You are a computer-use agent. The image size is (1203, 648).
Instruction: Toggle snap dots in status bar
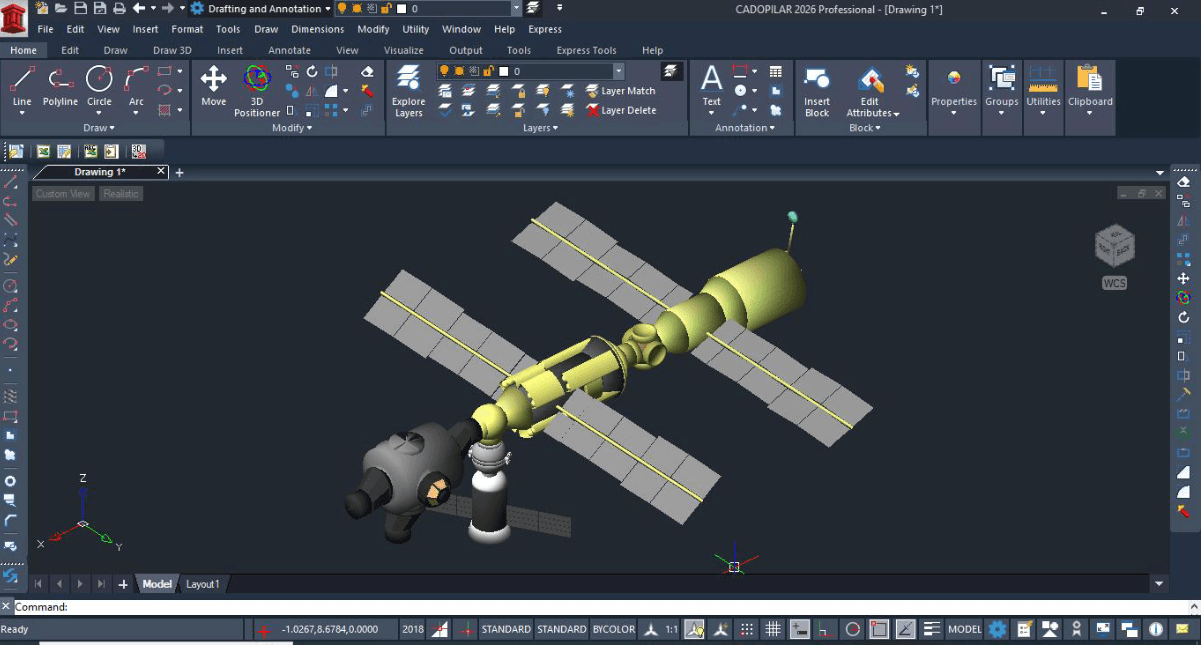[x=747, y=630]
